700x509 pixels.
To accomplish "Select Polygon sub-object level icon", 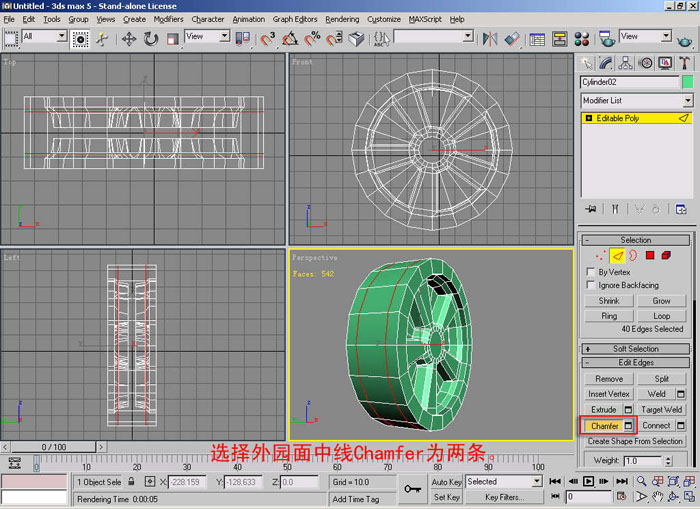I will point(650,255).
